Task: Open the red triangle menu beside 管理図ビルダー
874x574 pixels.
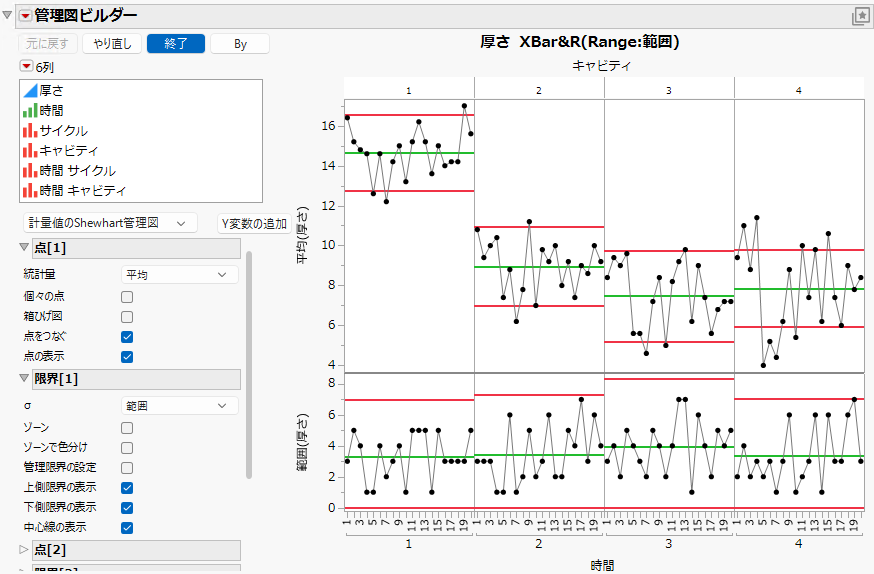Action: tap(25, 16)
